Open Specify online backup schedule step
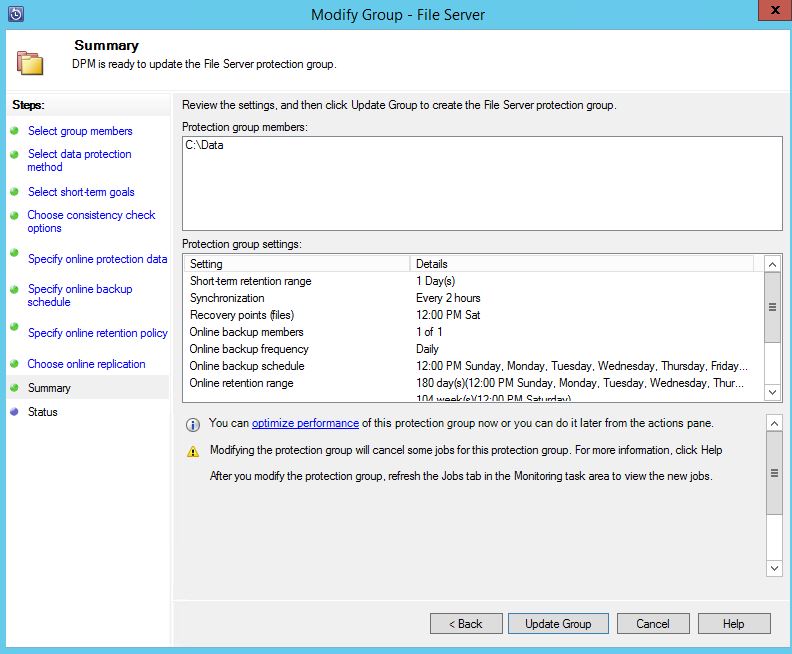This screenshot has height=654, width=792. (x=80, y=295)
